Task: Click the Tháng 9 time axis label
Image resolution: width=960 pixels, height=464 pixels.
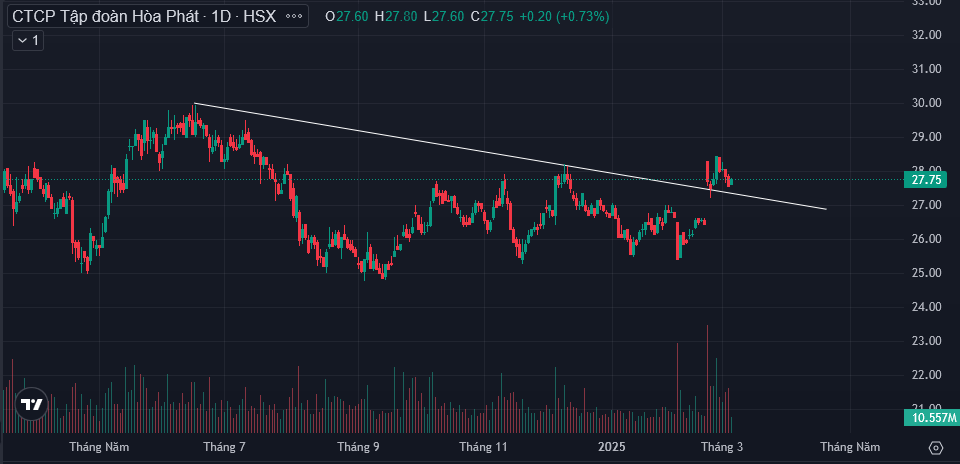Action: [358, 447]
